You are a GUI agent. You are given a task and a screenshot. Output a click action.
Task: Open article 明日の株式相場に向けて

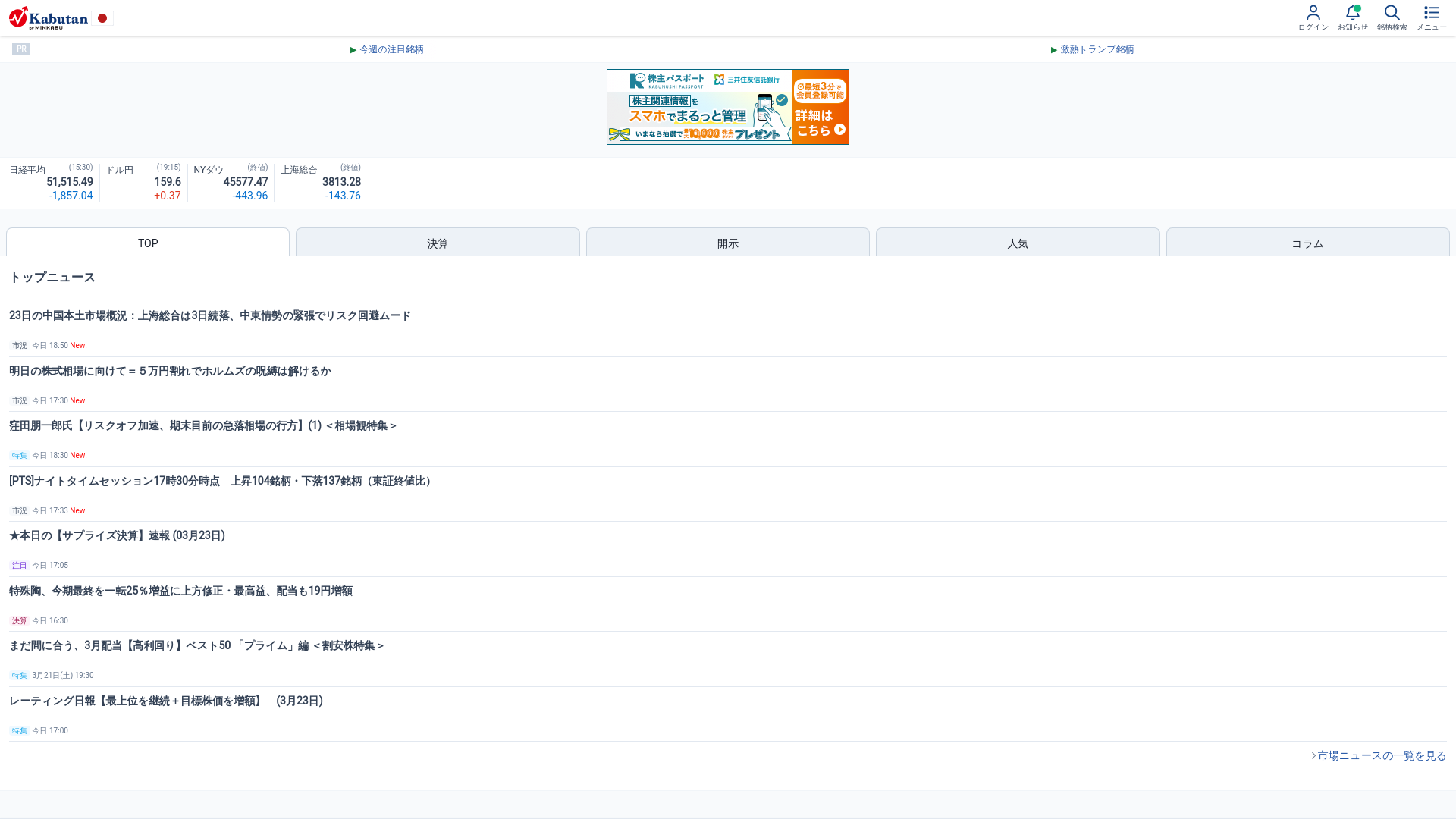pos(170,371)
